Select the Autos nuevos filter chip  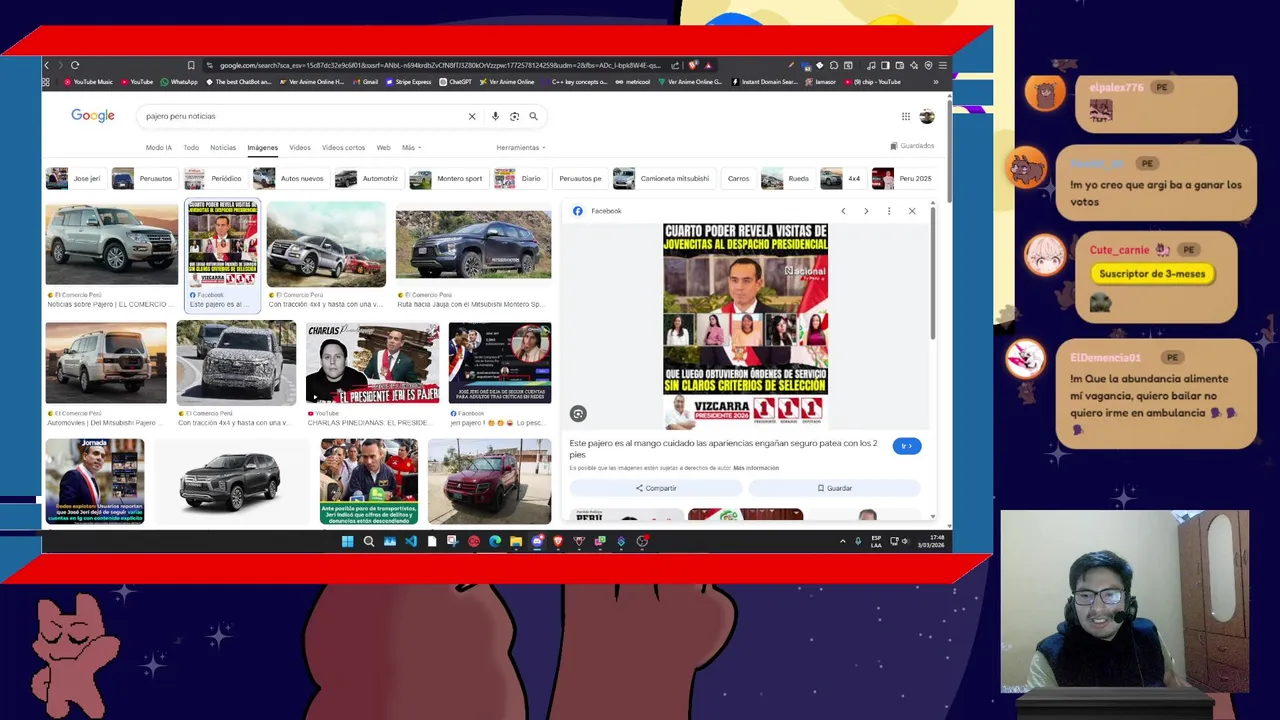point(289,178)
